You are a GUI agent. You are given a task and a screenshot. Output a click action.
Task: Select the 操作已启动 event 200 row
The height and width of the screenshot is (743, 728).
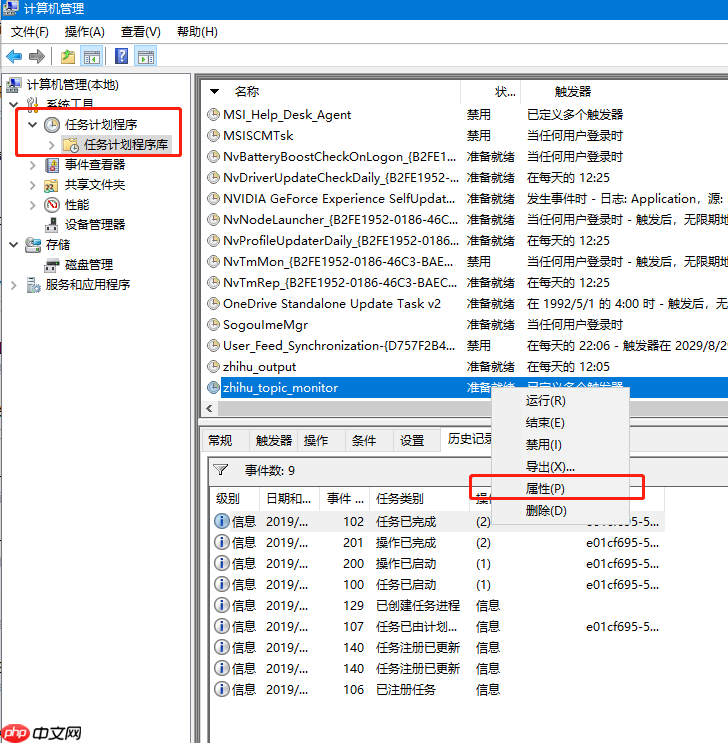click(437, 563)
